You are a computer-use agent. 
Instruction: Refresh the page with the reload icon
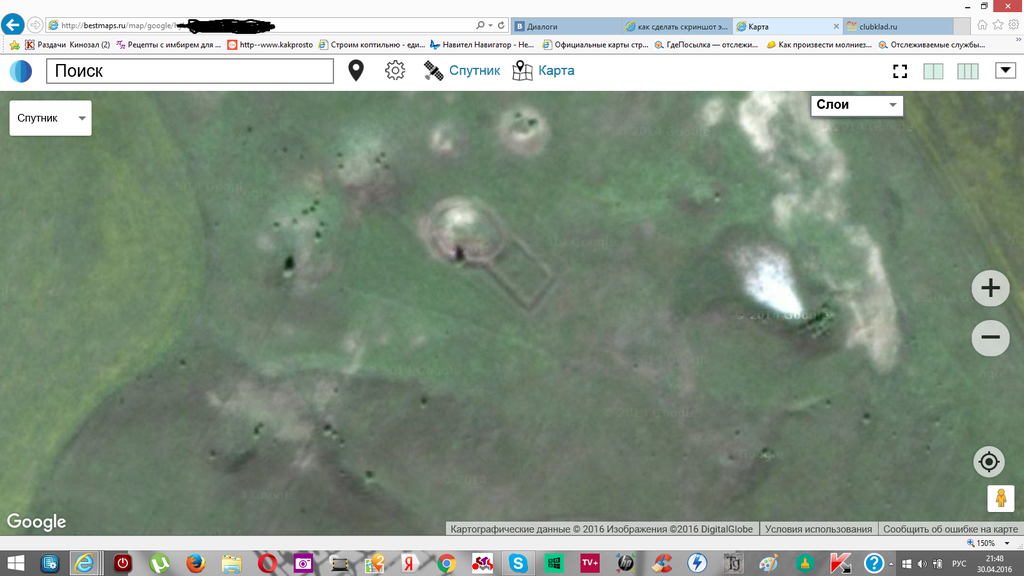pos(501,25)
